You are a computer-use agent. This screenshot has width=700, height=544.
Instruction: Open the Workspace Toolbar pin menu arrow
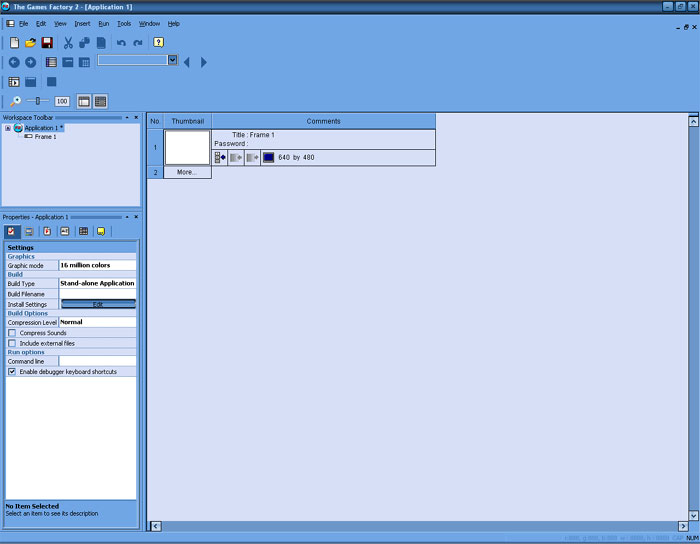pos(127,117)
